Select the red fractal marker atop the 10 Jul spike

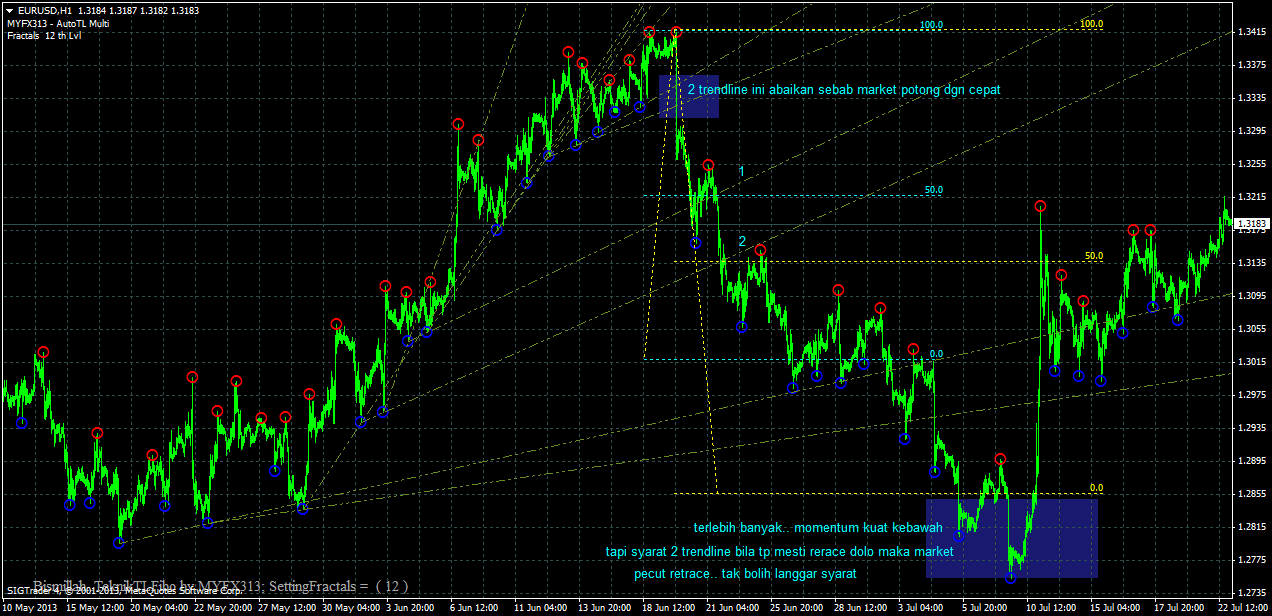coord(1040,205)
